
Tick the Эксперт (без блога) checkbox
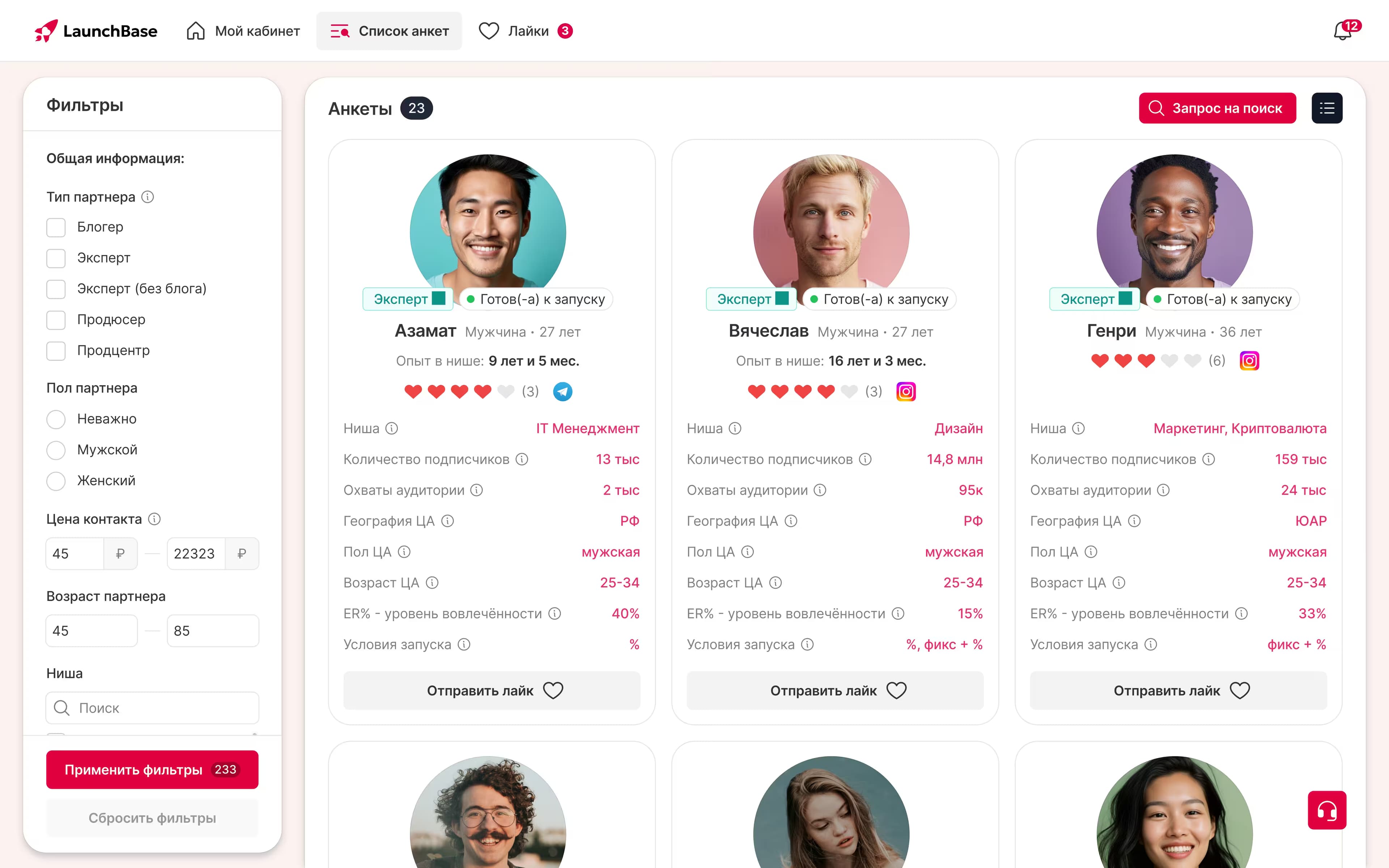tap(56, 289)
